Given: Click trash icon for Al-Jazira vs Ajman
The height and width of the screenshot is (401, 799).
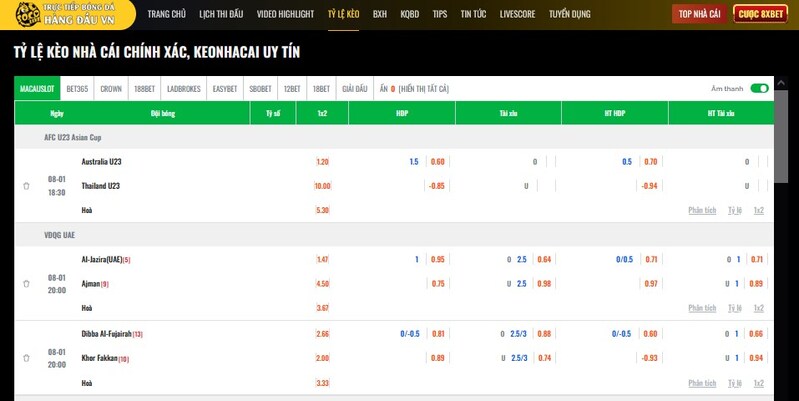Looking at the screenshot, I should pos(26,284).
